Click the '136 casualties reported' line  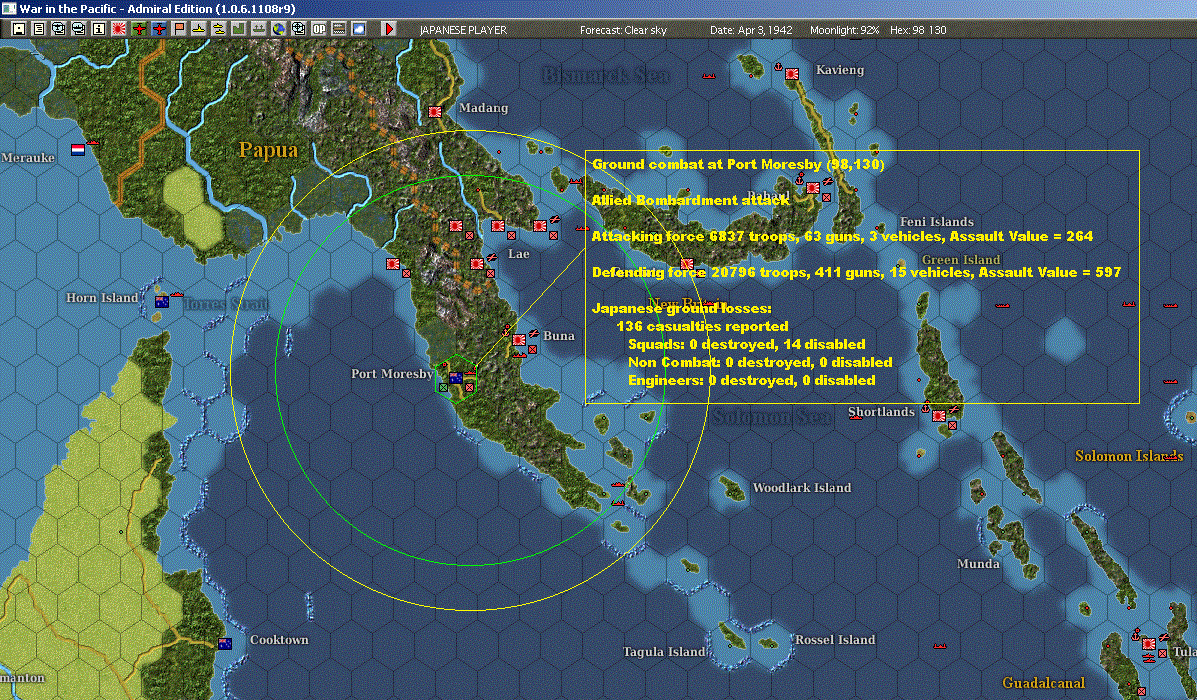702,326
